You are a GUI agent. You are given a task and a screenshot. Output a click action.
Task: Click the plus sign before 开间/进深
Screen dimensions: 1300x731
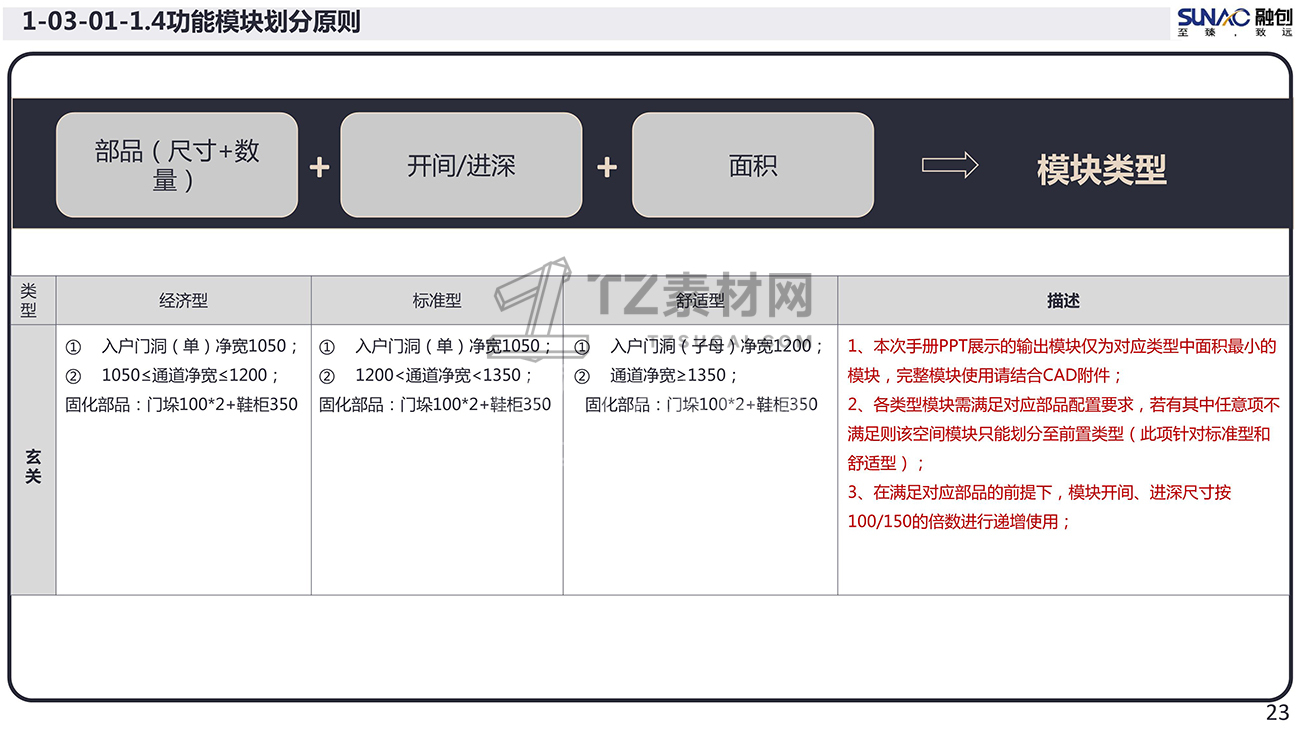[x=319, y=166]
